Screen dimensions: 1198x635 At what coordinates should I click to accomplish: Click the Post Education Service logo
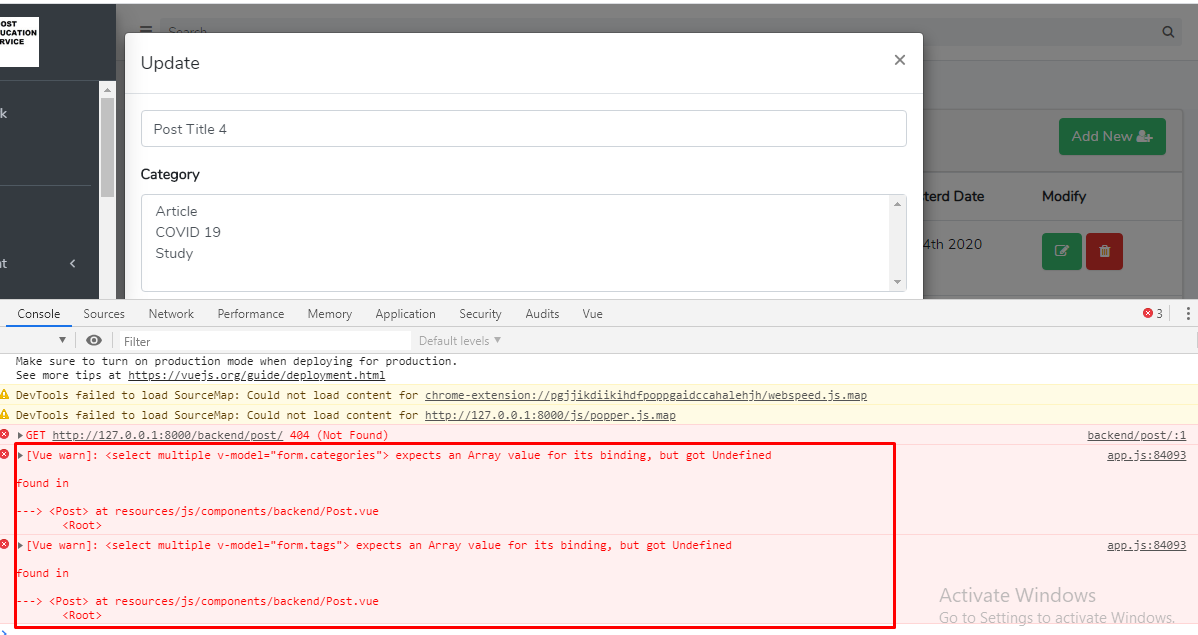19,42
